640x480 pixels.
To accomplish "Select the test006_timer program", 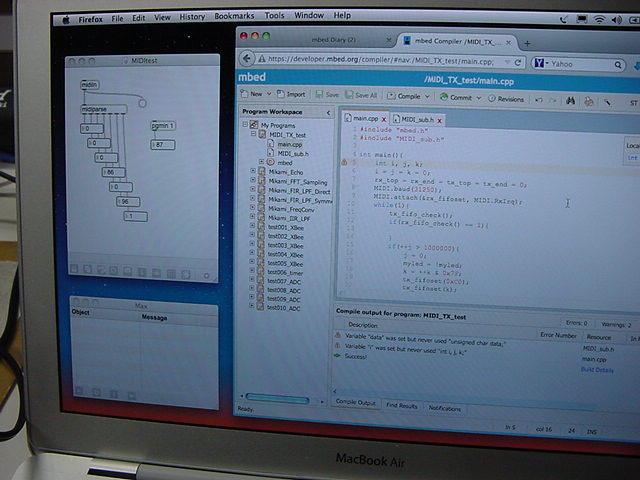I will (x=285, y=272).
